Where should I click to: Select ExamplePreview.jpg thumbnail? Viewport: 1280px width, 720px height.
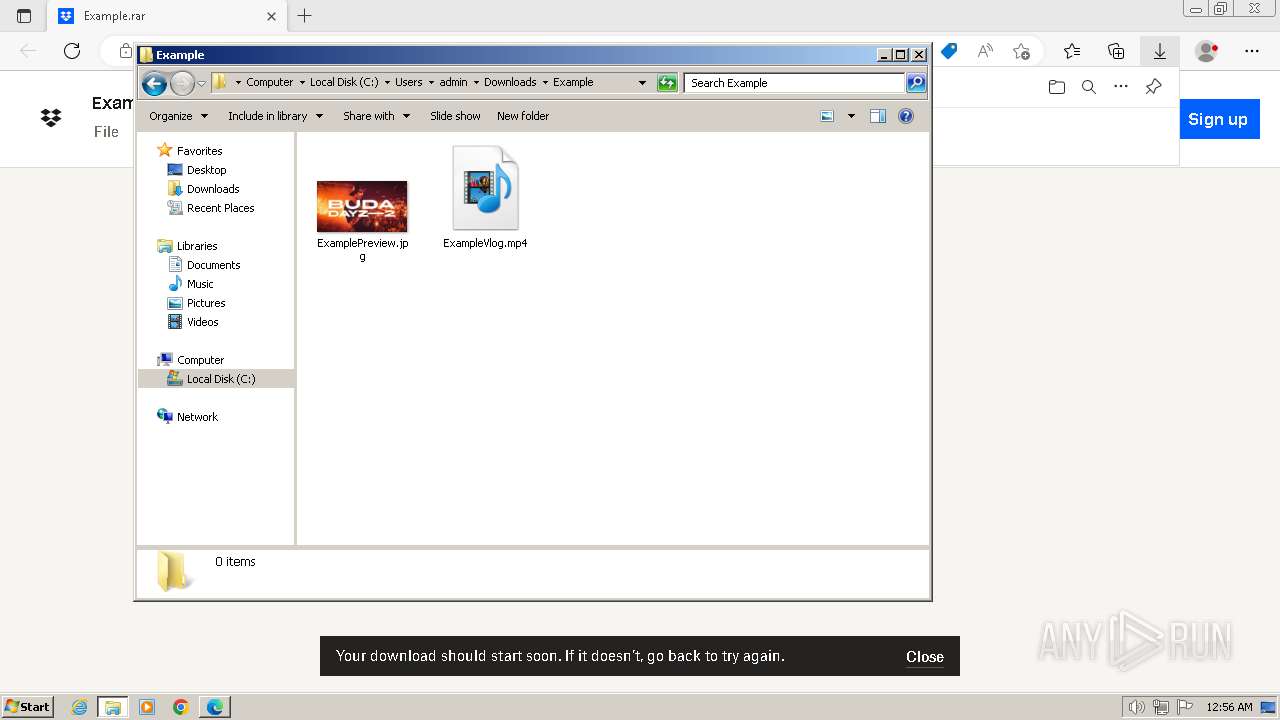tap(362, 206)
